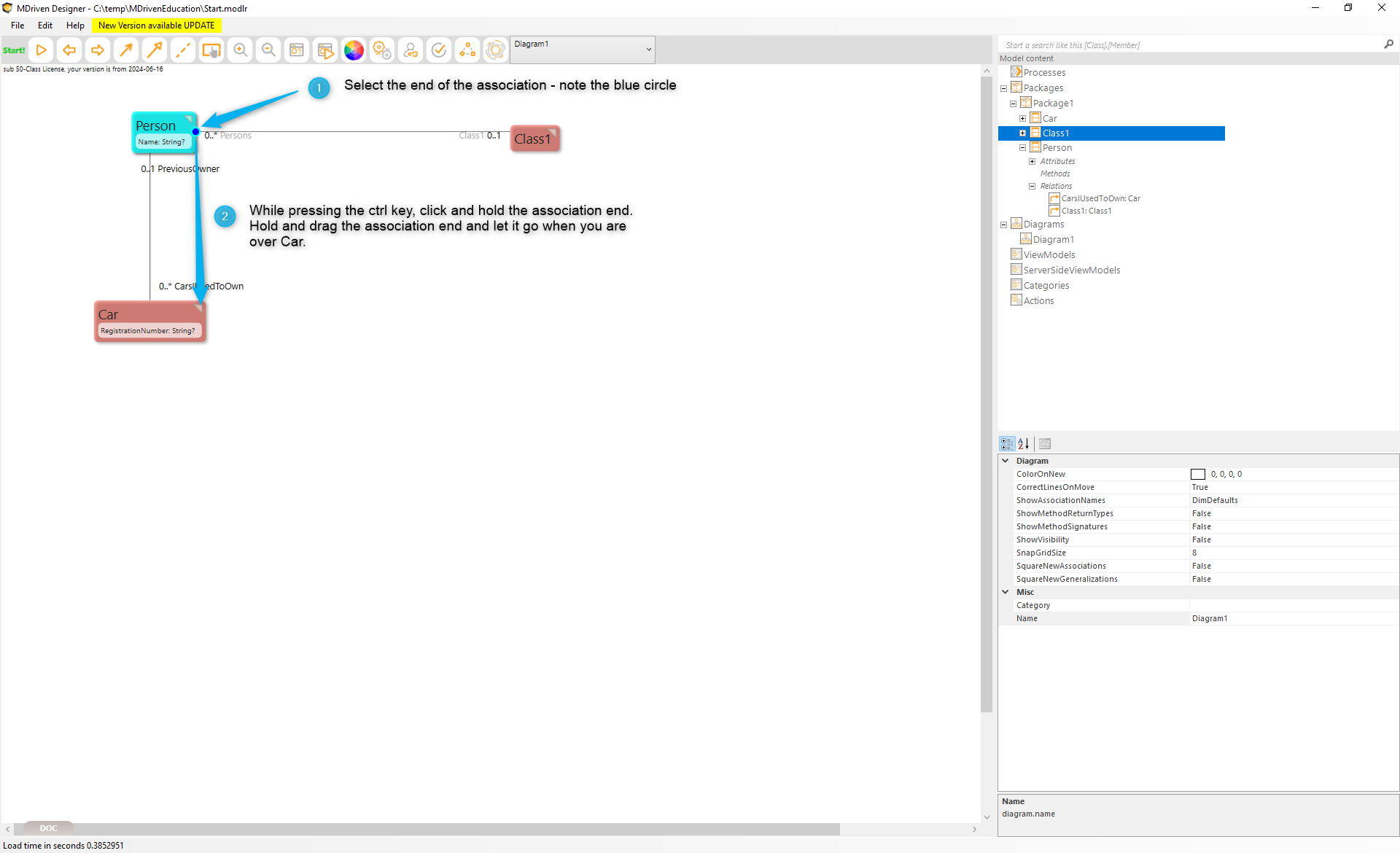Click the checkmark validate model icon
Viewport: 1400px width, 853px height.
pos(439,50)
